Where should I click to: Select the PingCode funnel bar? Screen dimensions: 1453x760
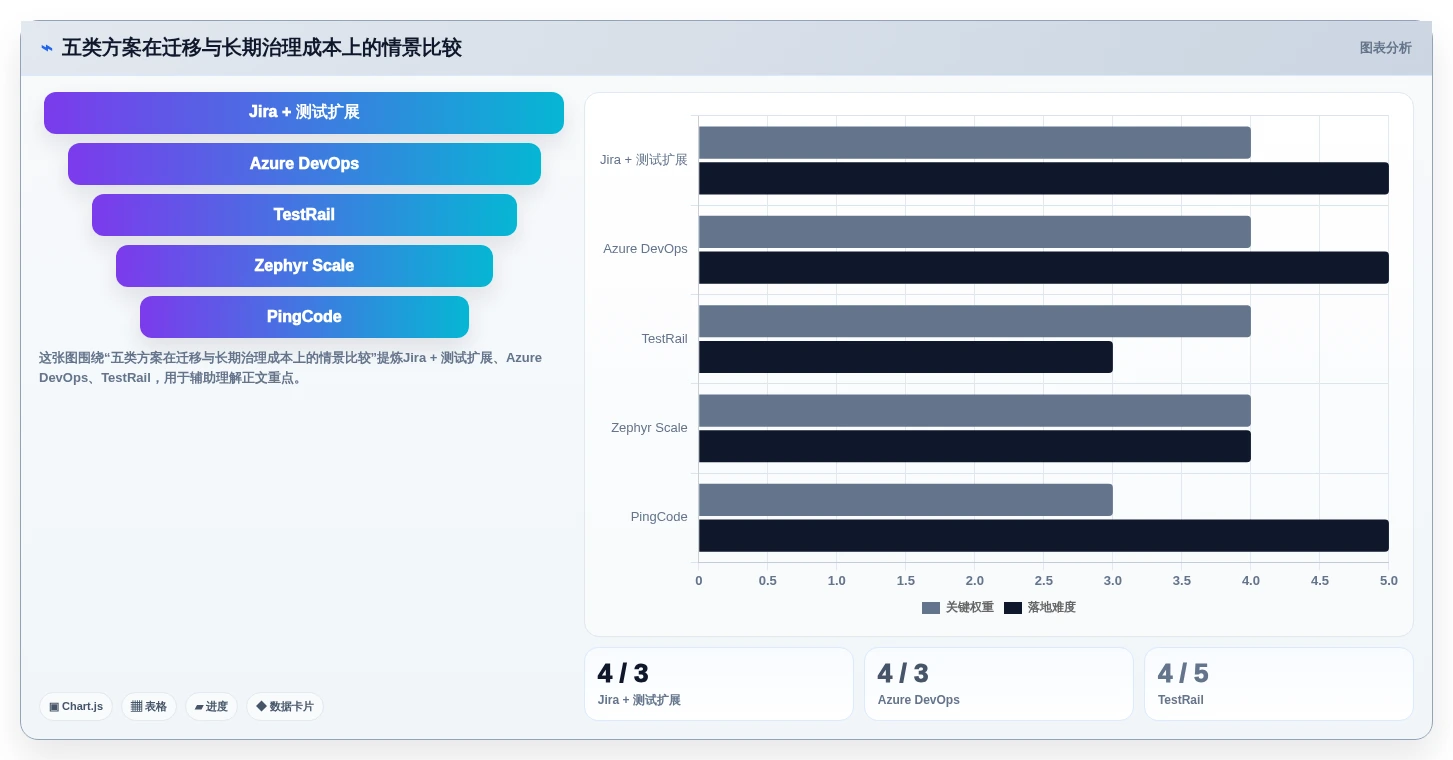[304, 317]
